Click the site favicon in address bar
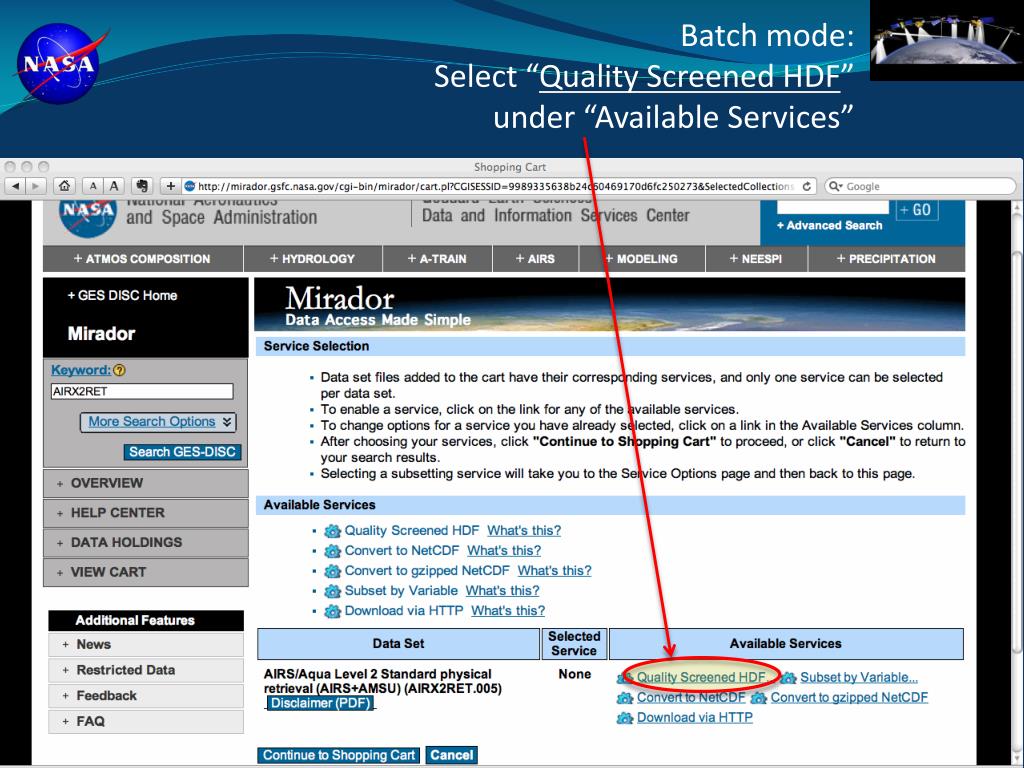 189,186
